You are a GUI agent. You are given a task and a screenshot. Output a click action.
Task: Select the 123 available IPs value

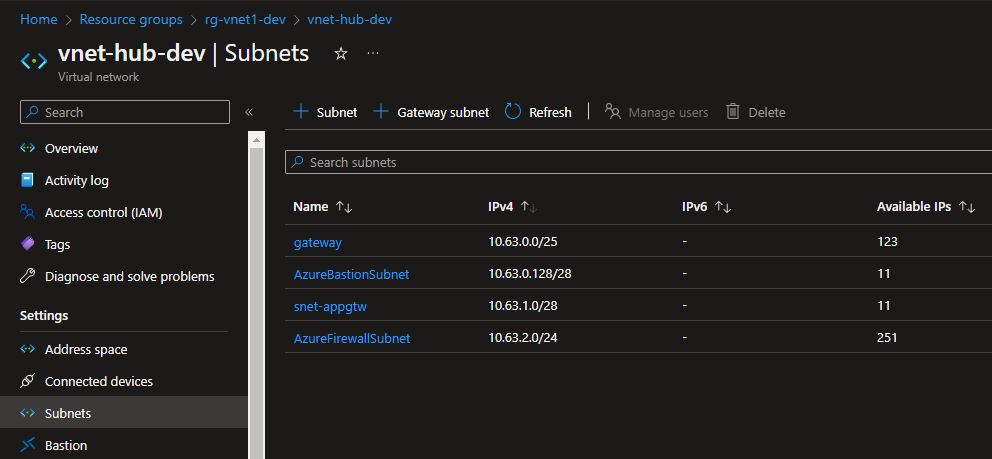click(x=887, y=242)
